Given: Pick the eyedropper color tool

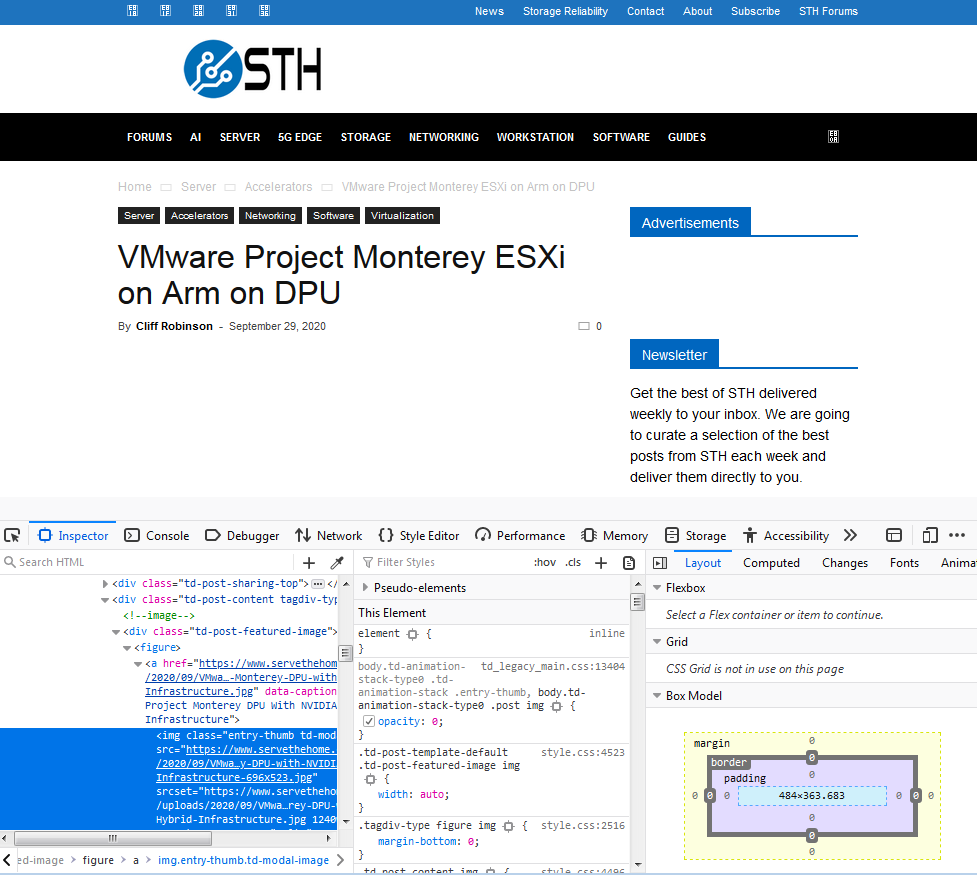Looking at the screenshot, I should 337,563.
